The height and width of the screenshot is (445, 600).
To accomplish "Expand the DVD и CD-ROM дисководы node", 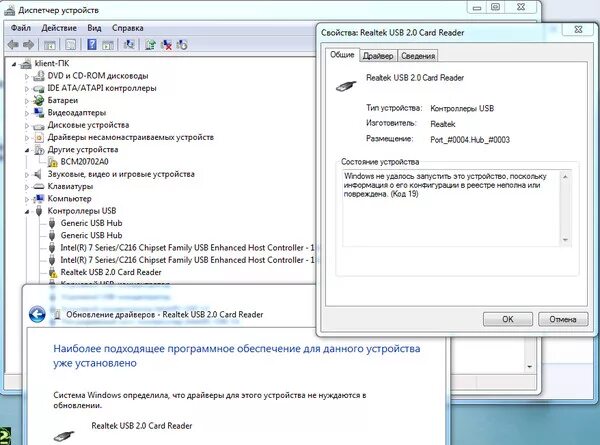I will 27,76.
